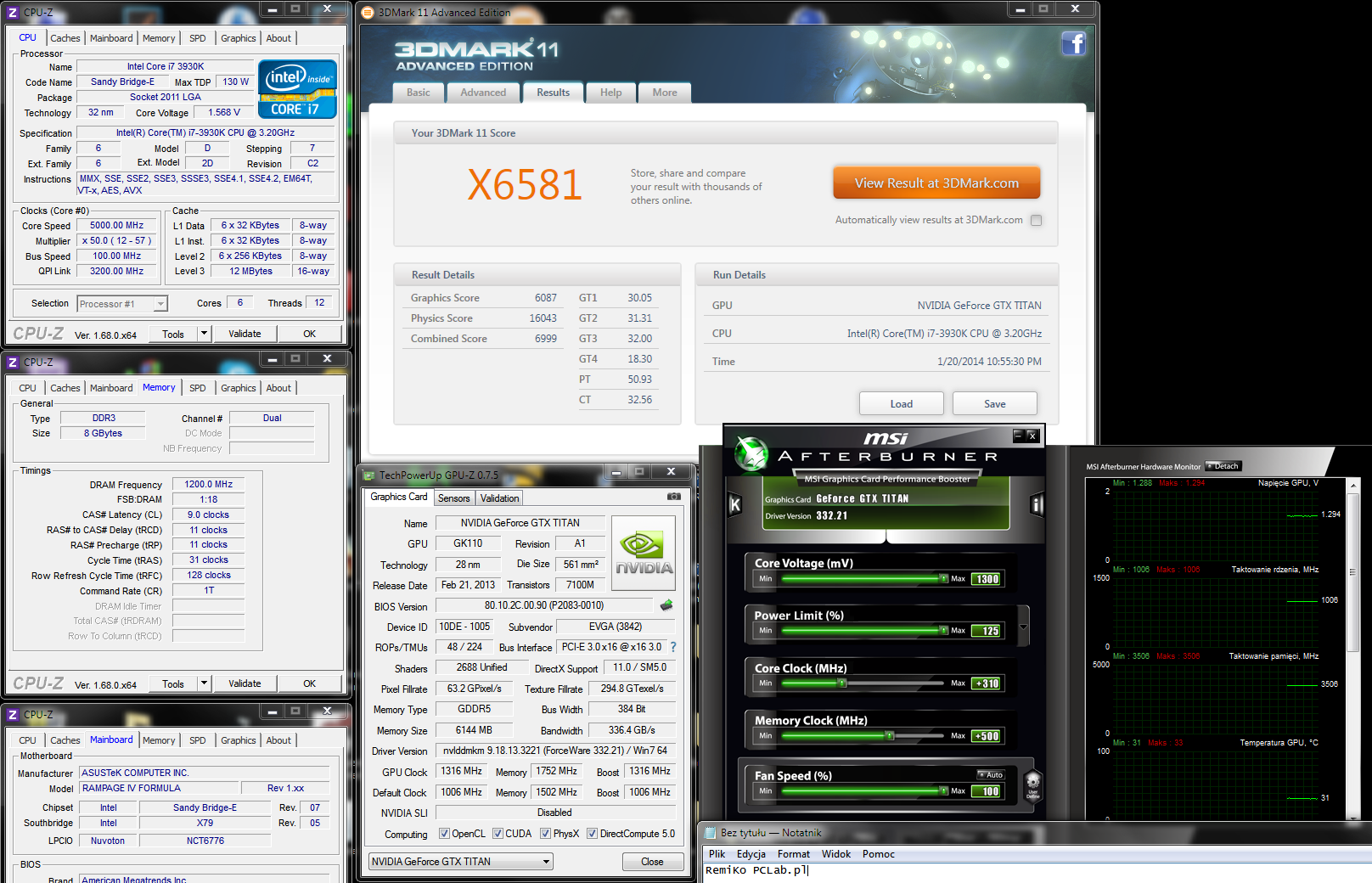Click the Facebook icon in 3DMark 11

[1073, 43]
